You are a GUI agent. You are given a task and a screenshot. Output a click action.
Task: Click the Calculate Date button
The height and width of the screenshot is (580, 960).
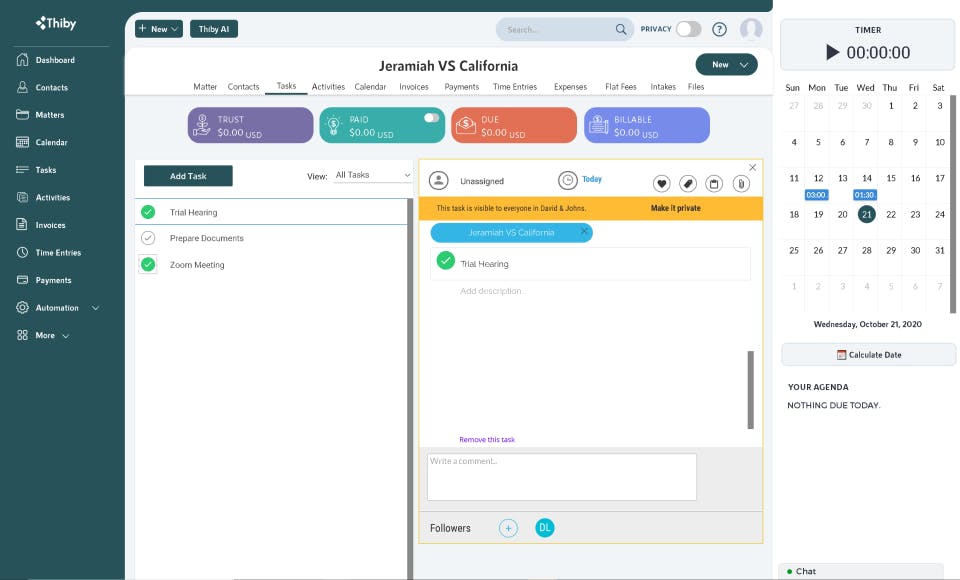point(868,355)
